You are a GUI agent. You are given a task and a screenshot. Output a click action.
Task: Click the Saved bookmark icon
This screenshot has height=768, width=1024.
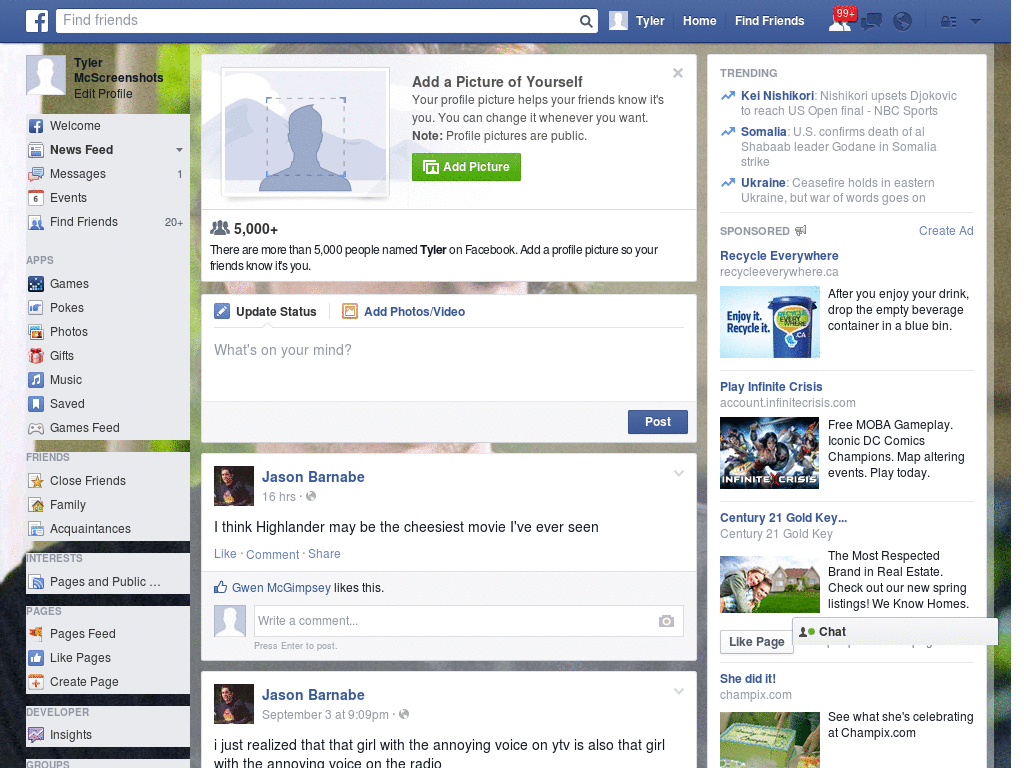[36, 404]
